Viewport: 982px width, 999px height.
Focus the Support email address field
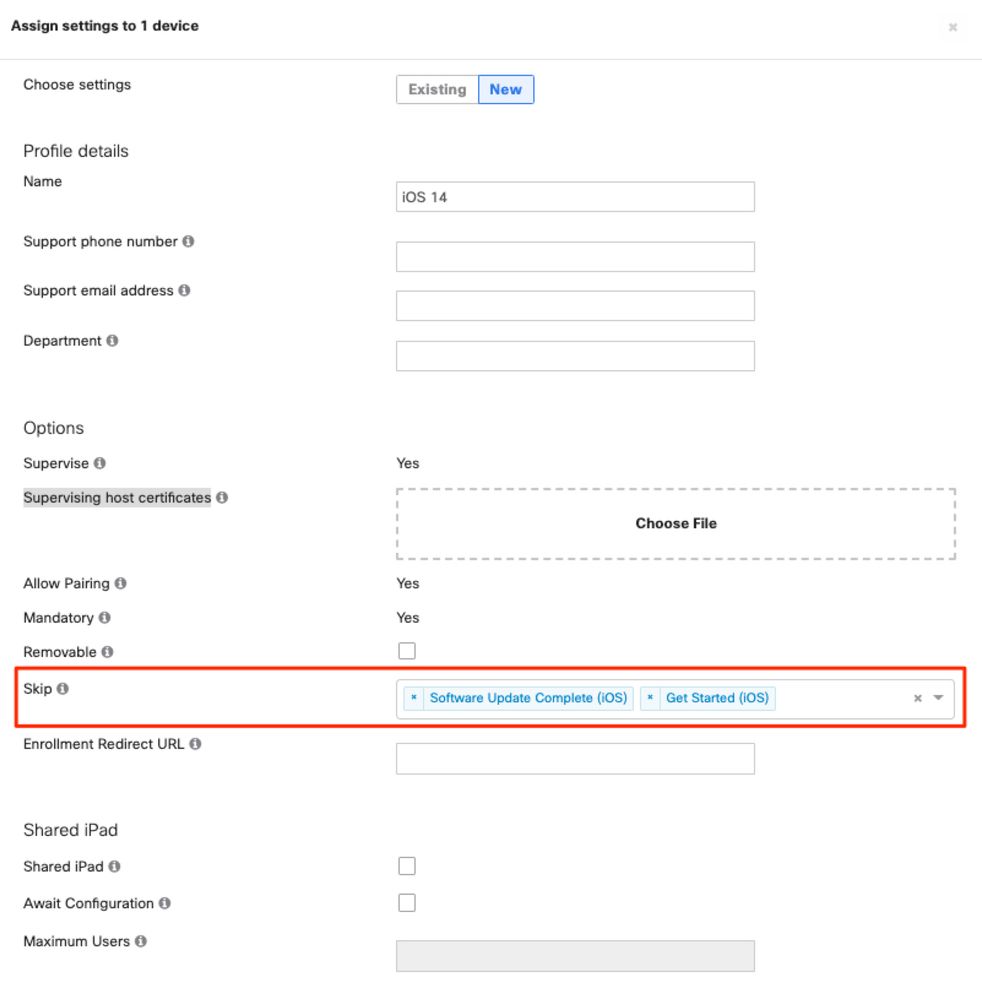pyautogui.click(x=575, y=306)
